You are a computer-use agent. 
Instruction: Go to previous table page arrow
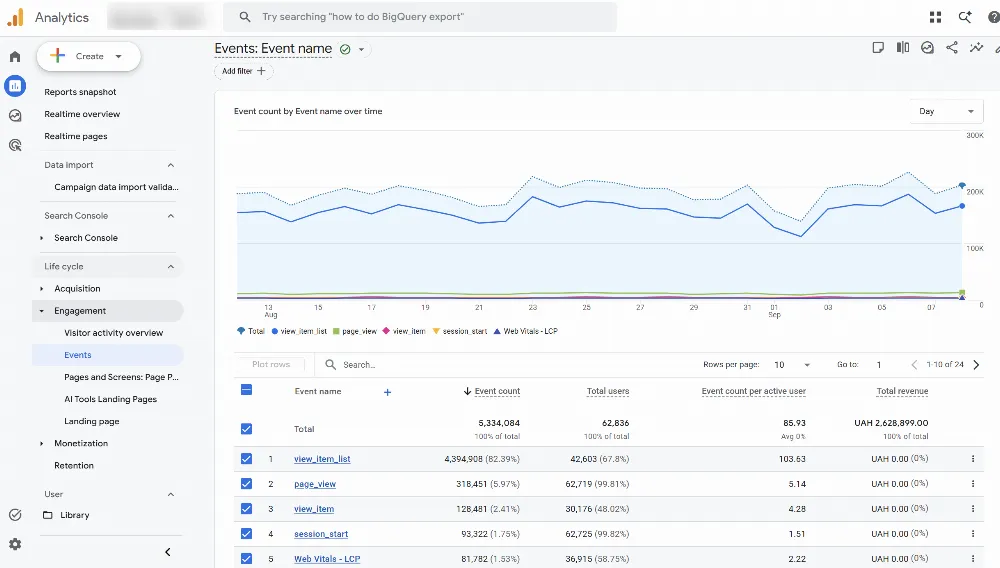914,365
